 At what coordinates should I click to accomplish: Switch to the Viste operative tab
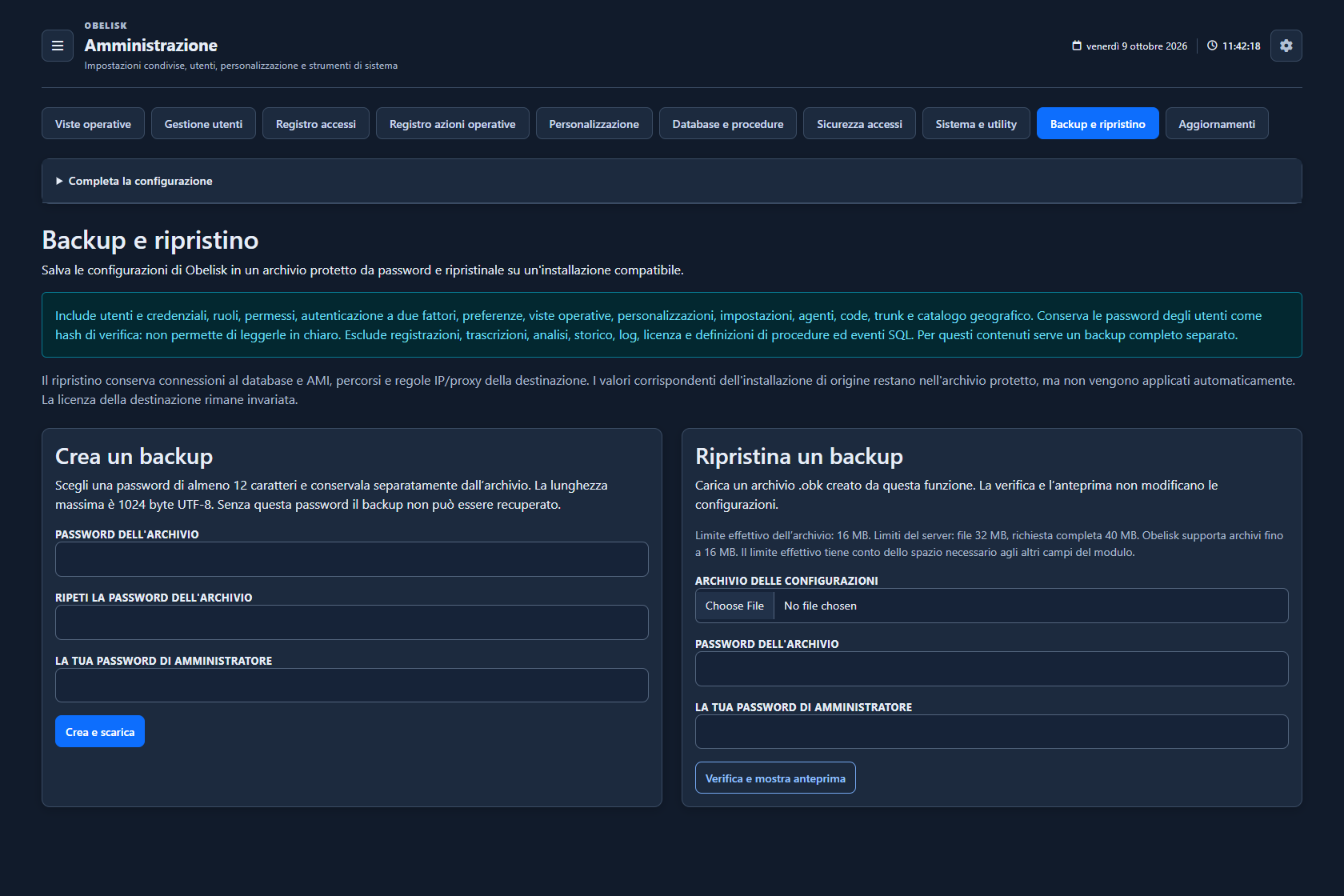pyautogui.click(x=93, y=123)
